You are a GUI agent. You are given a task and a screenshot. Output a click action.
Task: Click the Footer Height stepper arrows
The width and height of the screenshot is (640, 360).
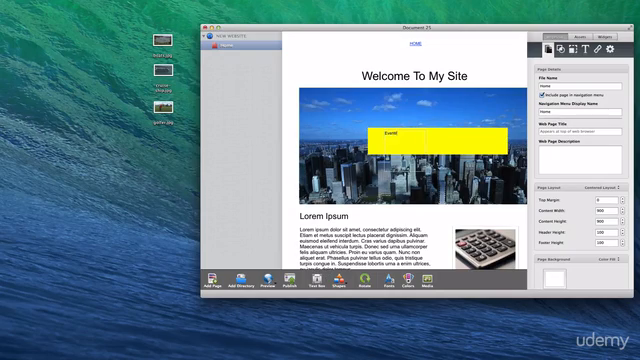(x=622, y=242)
